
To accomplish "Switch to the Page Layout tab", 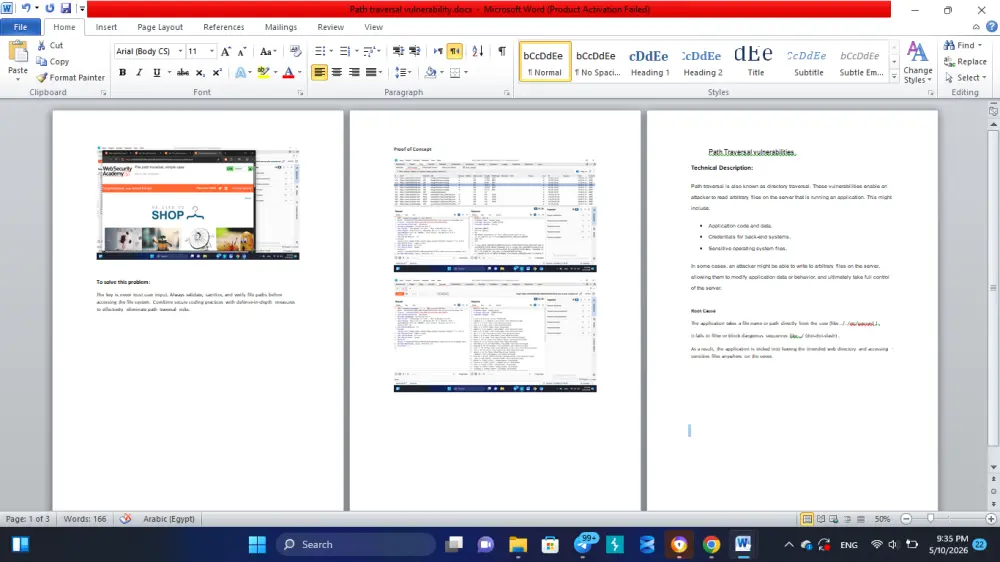I will 160,27.
